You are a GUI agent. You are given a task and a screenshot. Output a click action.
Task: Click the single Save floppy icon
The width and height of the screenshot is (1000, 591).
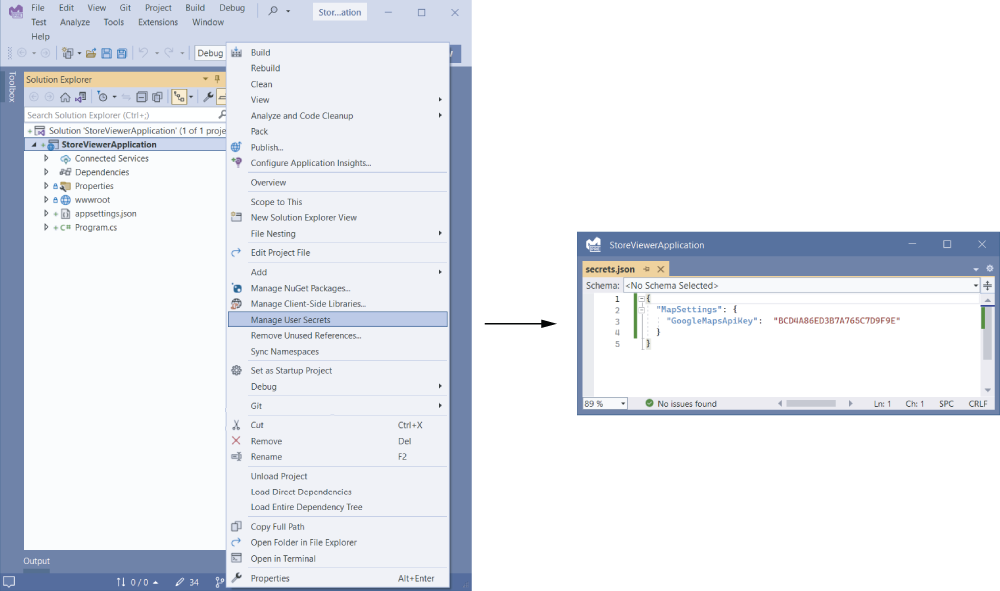[x=107, y=53]
